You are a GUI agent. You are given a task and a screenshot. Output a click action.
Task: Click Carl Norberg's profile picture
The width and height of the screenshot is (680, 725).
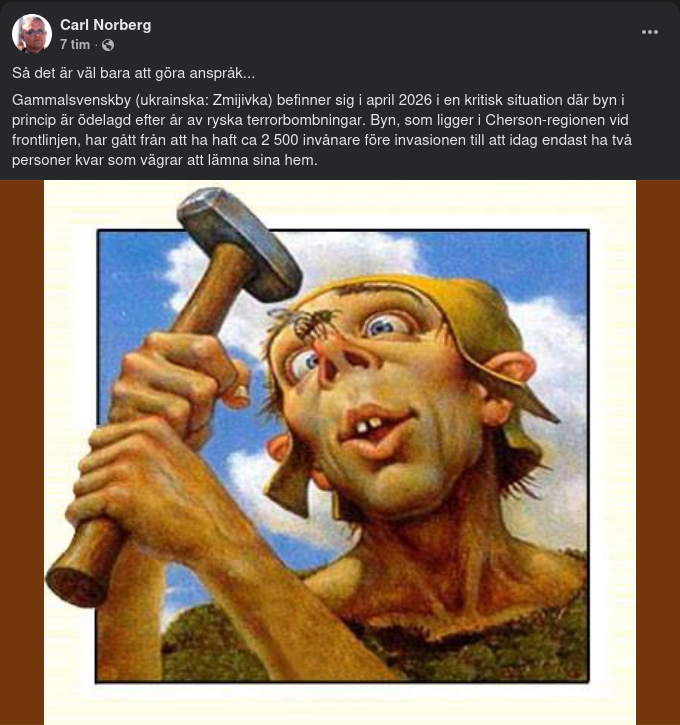pyautogui.click(x=32, y=34)
